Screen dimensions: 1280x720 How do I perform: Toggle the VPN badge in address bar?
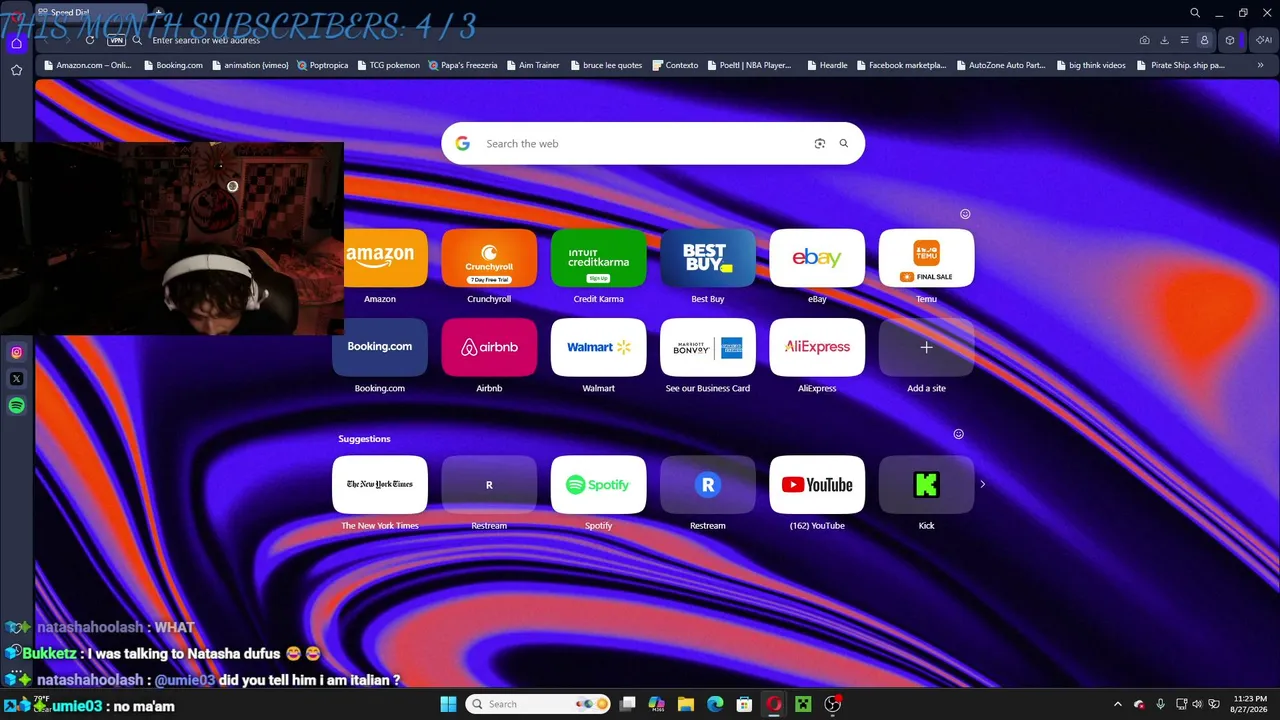[117, 40]
